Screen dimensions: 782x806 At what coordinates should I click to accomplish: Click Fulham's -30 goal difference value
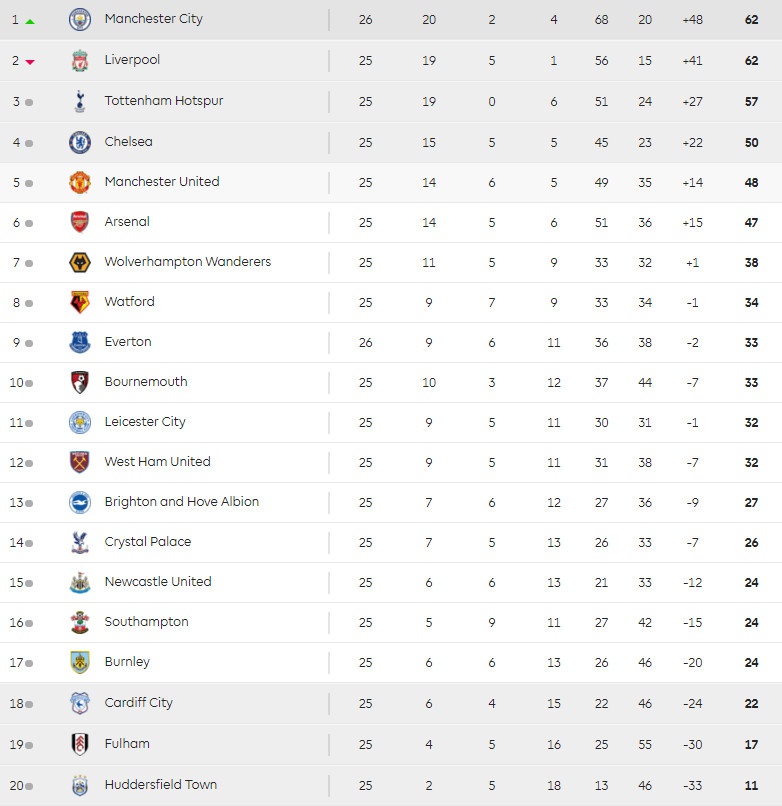coord(692,744)
